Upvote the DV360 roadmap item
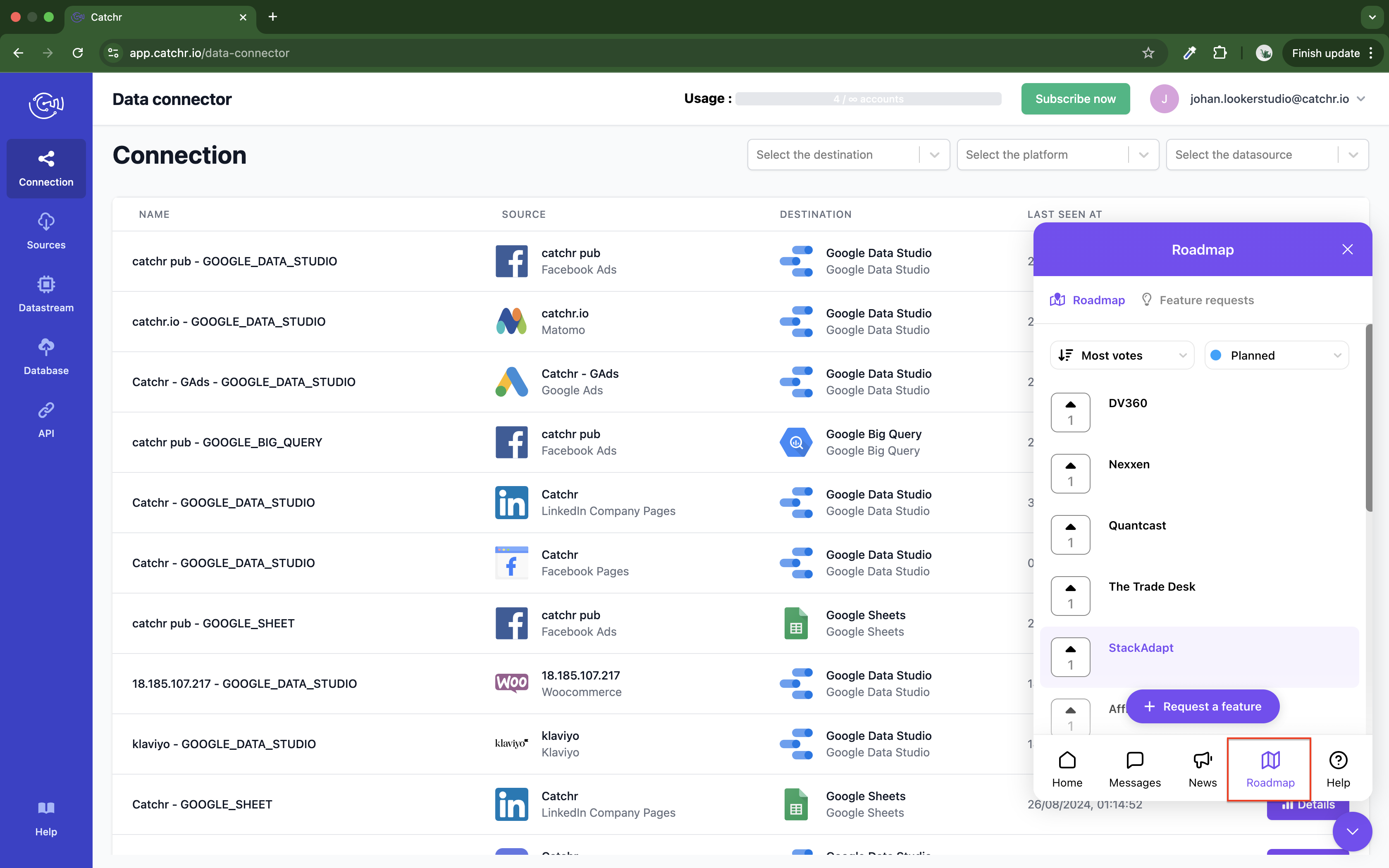 [1070, 412]
